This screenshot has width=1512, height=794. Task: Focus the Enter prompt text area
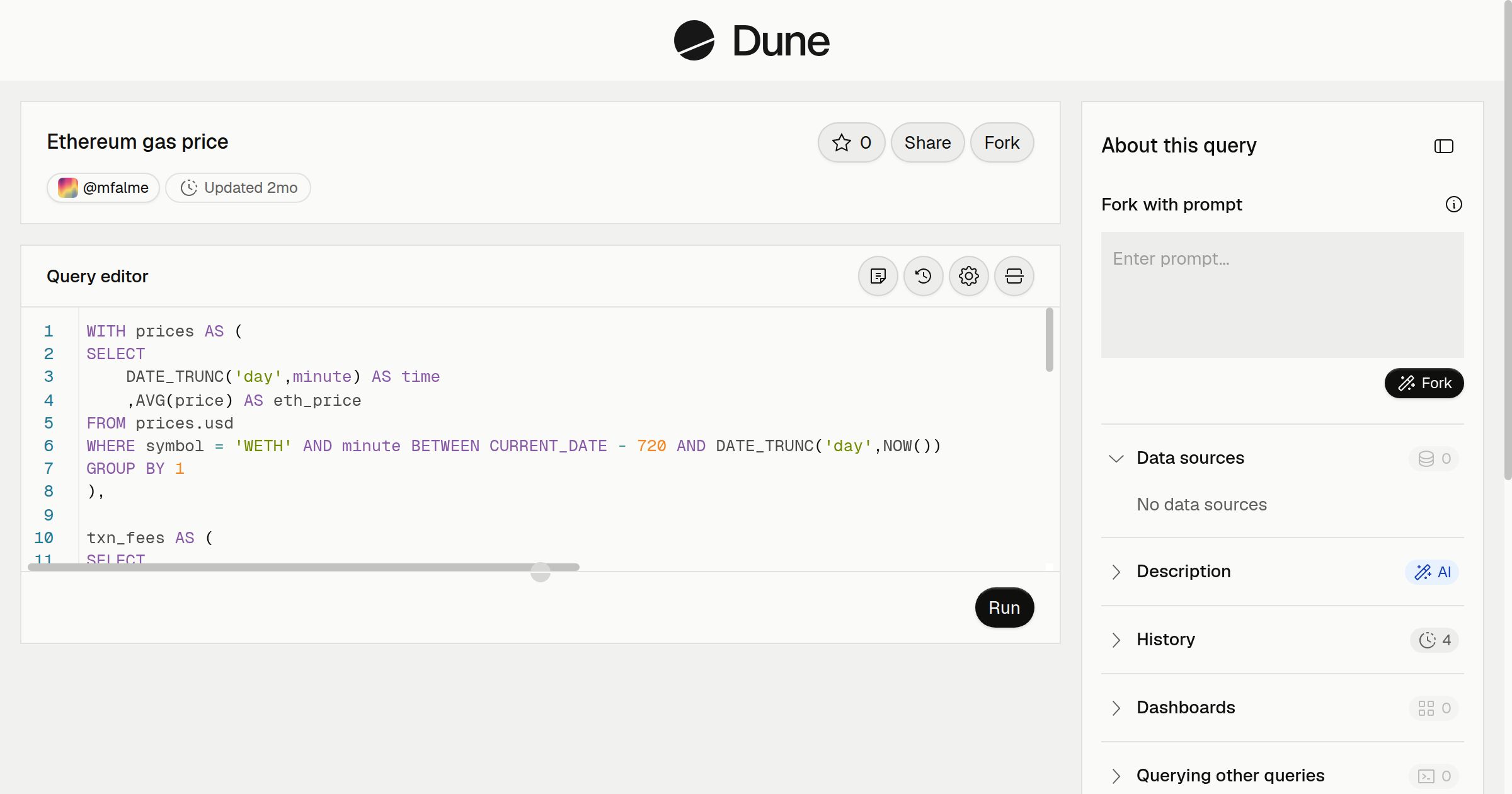(1283, 295)
